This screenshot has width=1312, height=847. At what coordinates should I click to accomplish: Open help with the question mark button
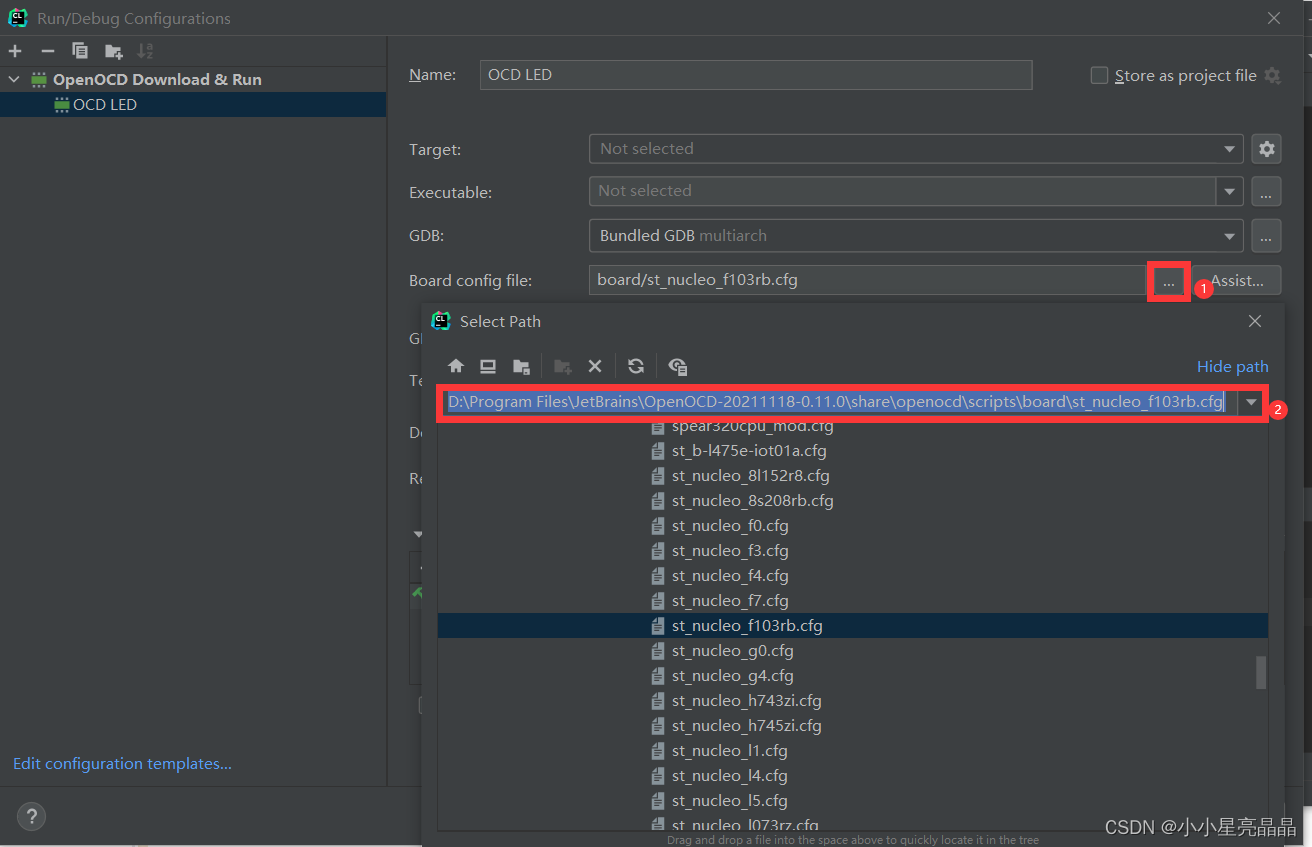click(x=32, y=816)
